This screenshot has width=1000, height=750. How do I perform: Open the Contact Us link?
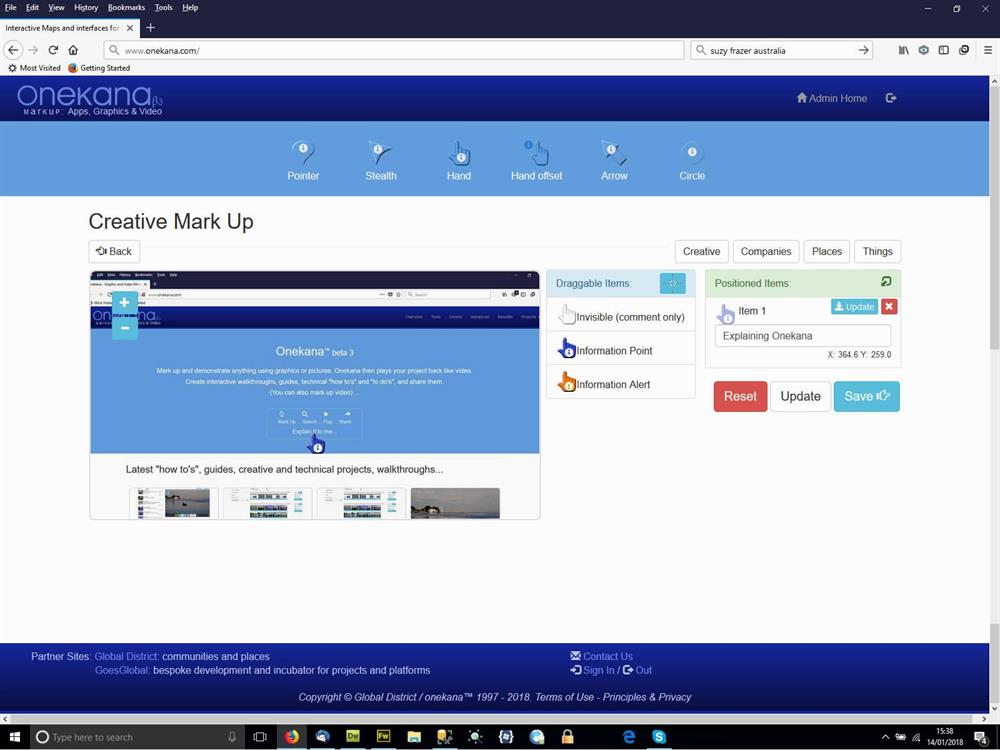[601, 656]
